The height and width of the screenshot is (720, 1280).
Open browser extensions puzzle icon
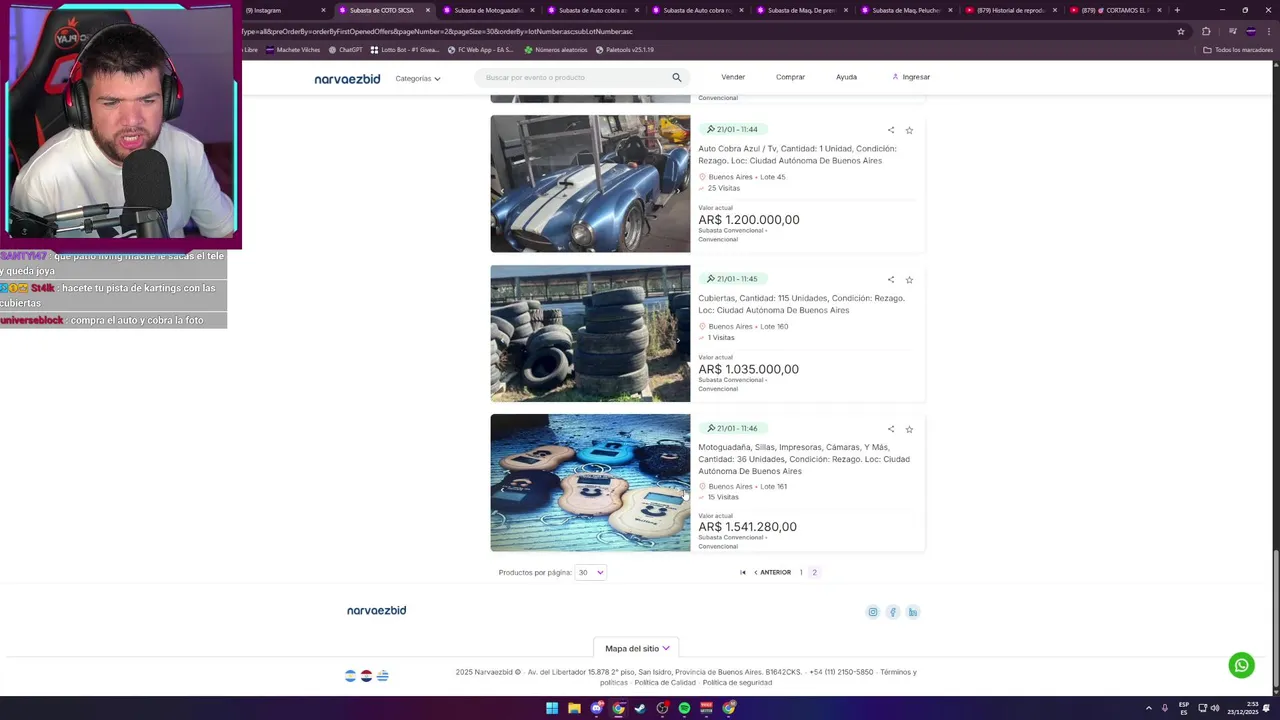(1206, 31)
